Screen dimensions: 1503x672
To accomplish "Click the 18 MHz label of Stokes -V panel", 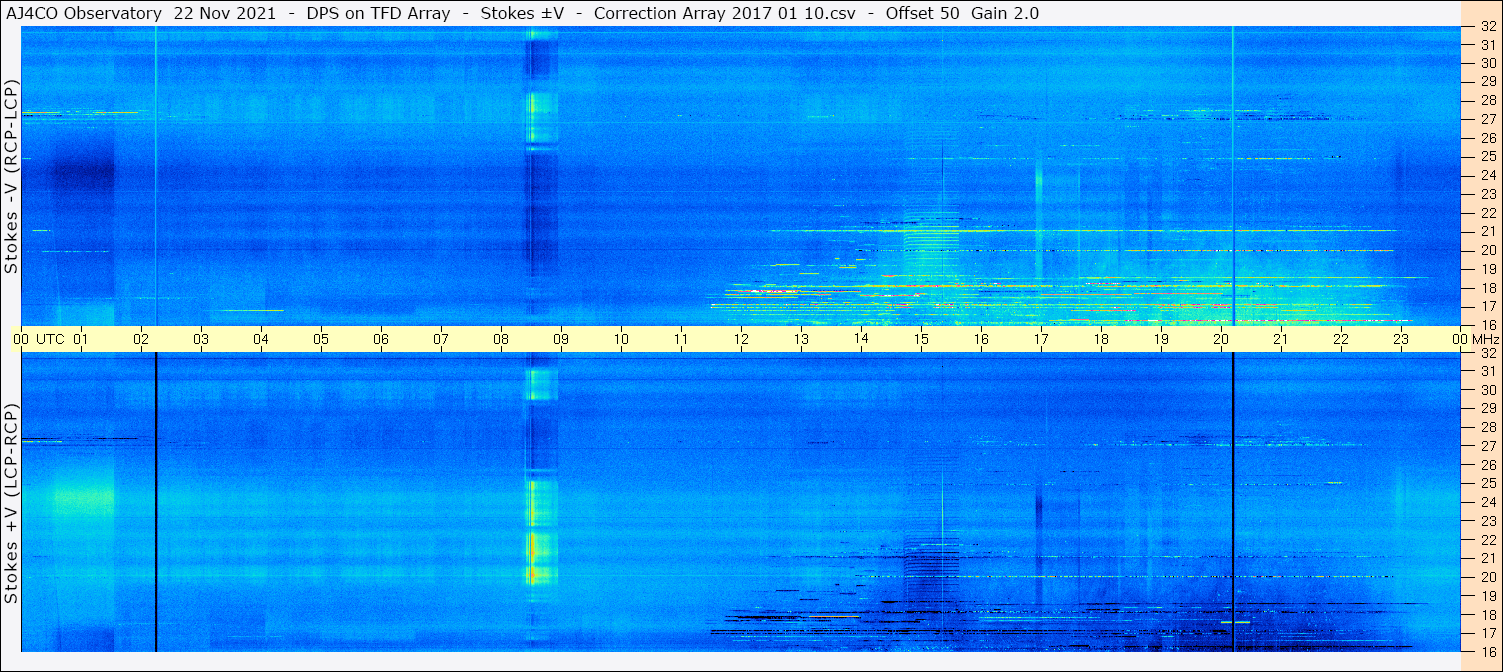I will click(x=1488, y=288).
